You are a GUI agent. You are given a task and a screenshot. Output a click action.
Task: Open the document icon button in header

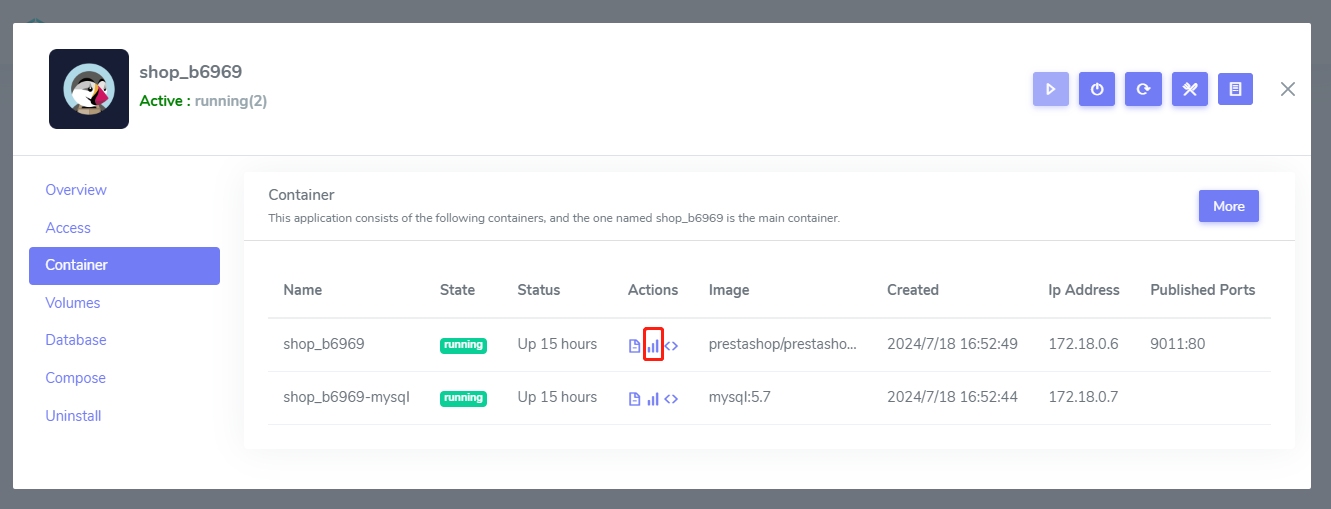point(1235,89)
